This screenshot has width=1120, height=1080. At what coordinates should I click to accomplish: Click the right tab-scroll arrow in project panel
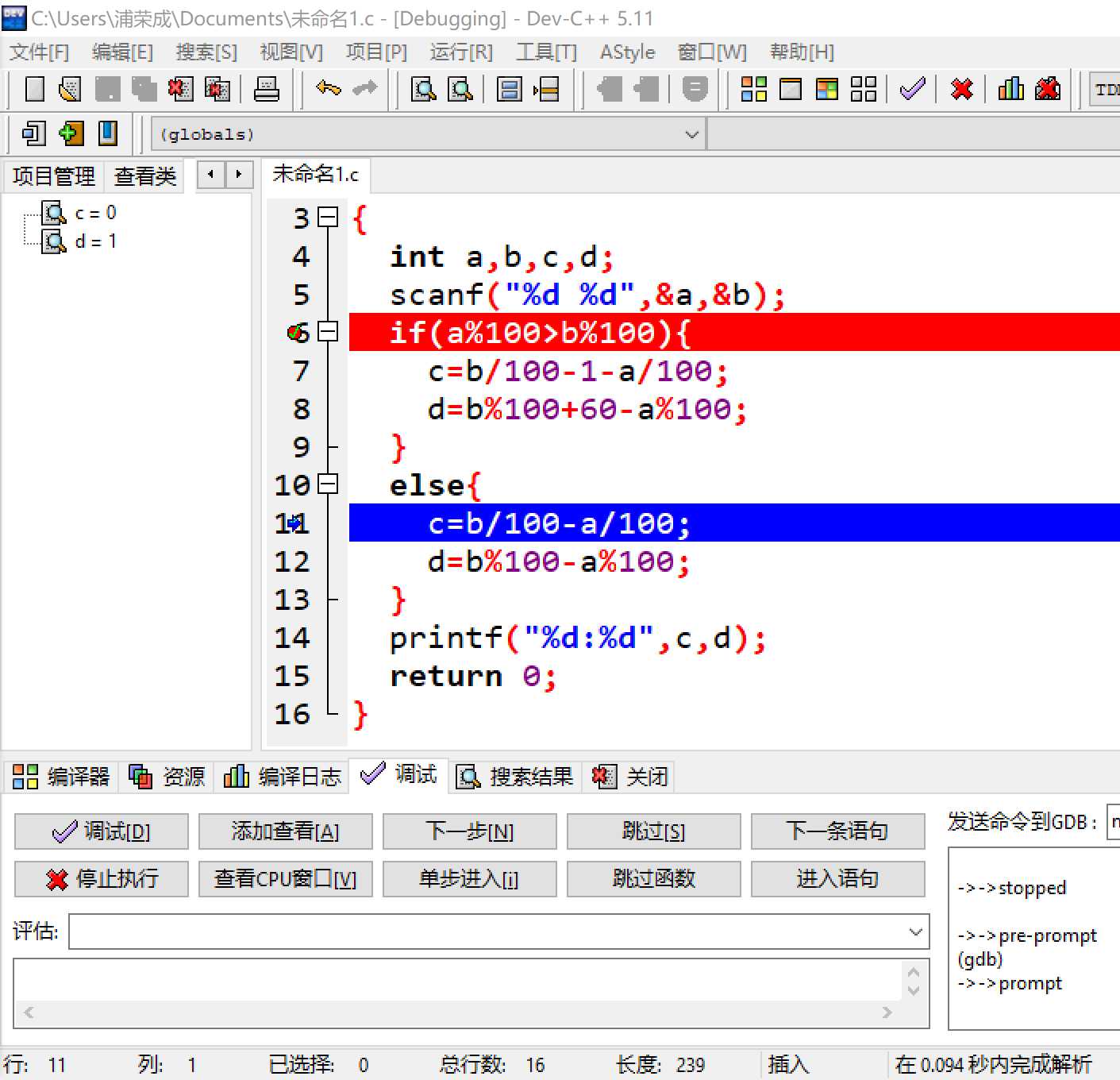(x=239, y=174)
